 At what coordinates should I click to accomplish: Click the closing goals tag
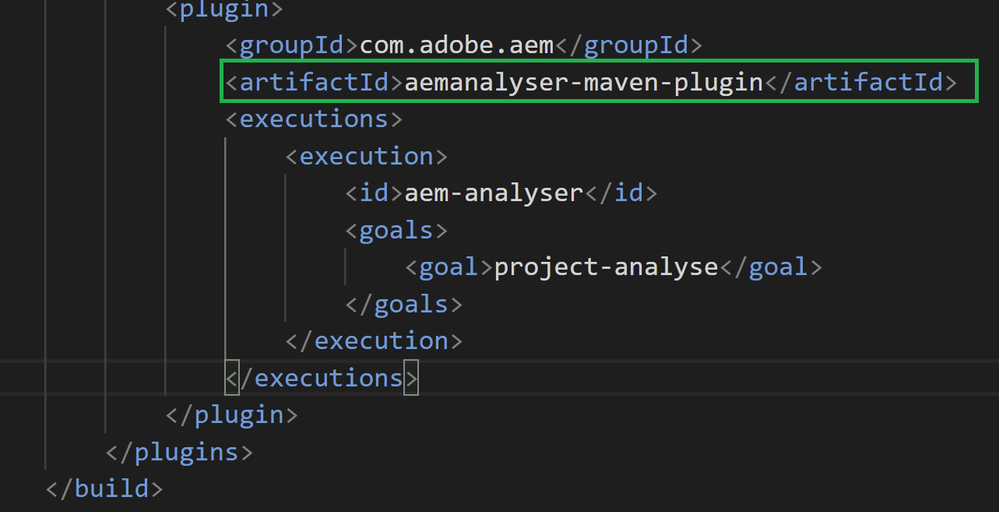pyautogui.click(x=404, y=304)
